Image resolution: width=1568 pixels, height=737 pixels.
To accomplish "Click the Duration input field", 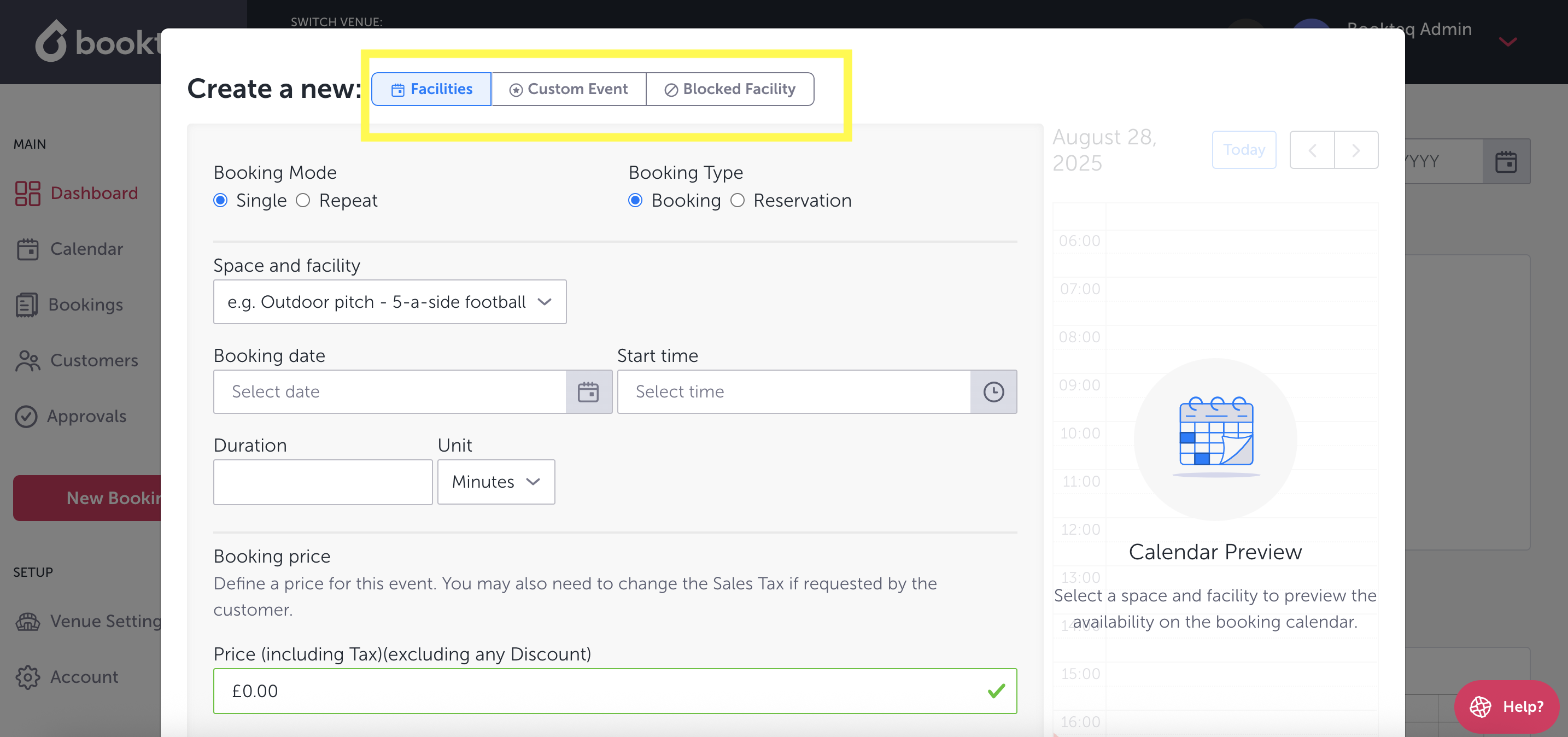I will 323,481.
